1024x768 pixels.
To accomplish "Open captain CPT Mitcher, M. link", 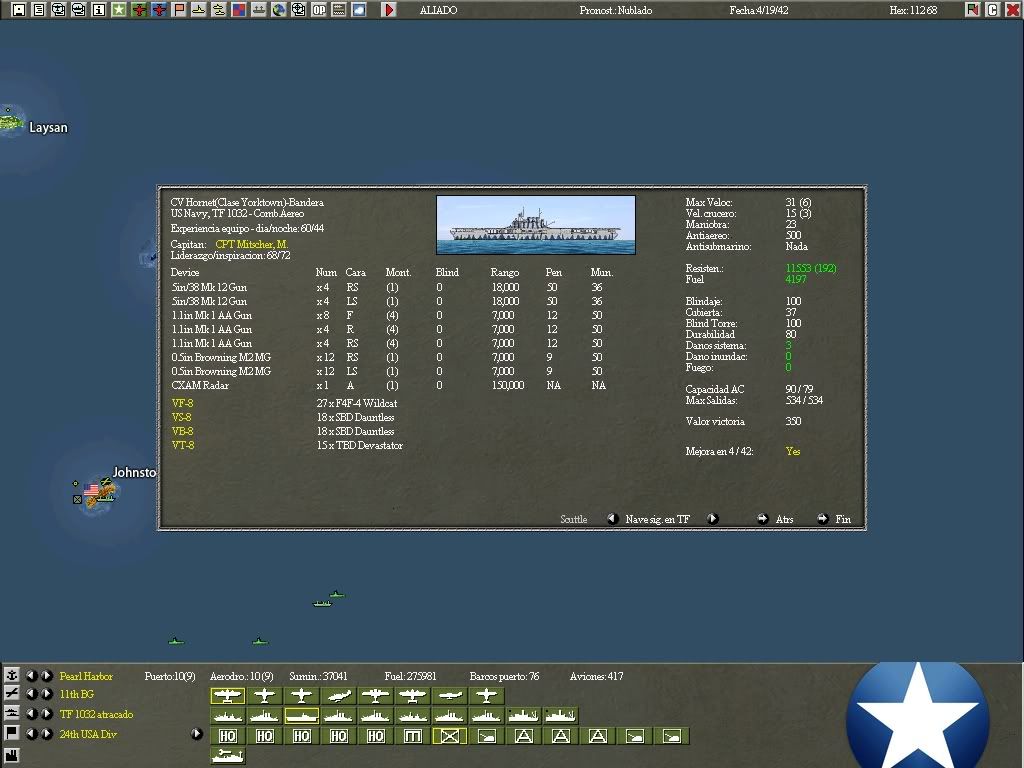I will (x=251, y=244).
